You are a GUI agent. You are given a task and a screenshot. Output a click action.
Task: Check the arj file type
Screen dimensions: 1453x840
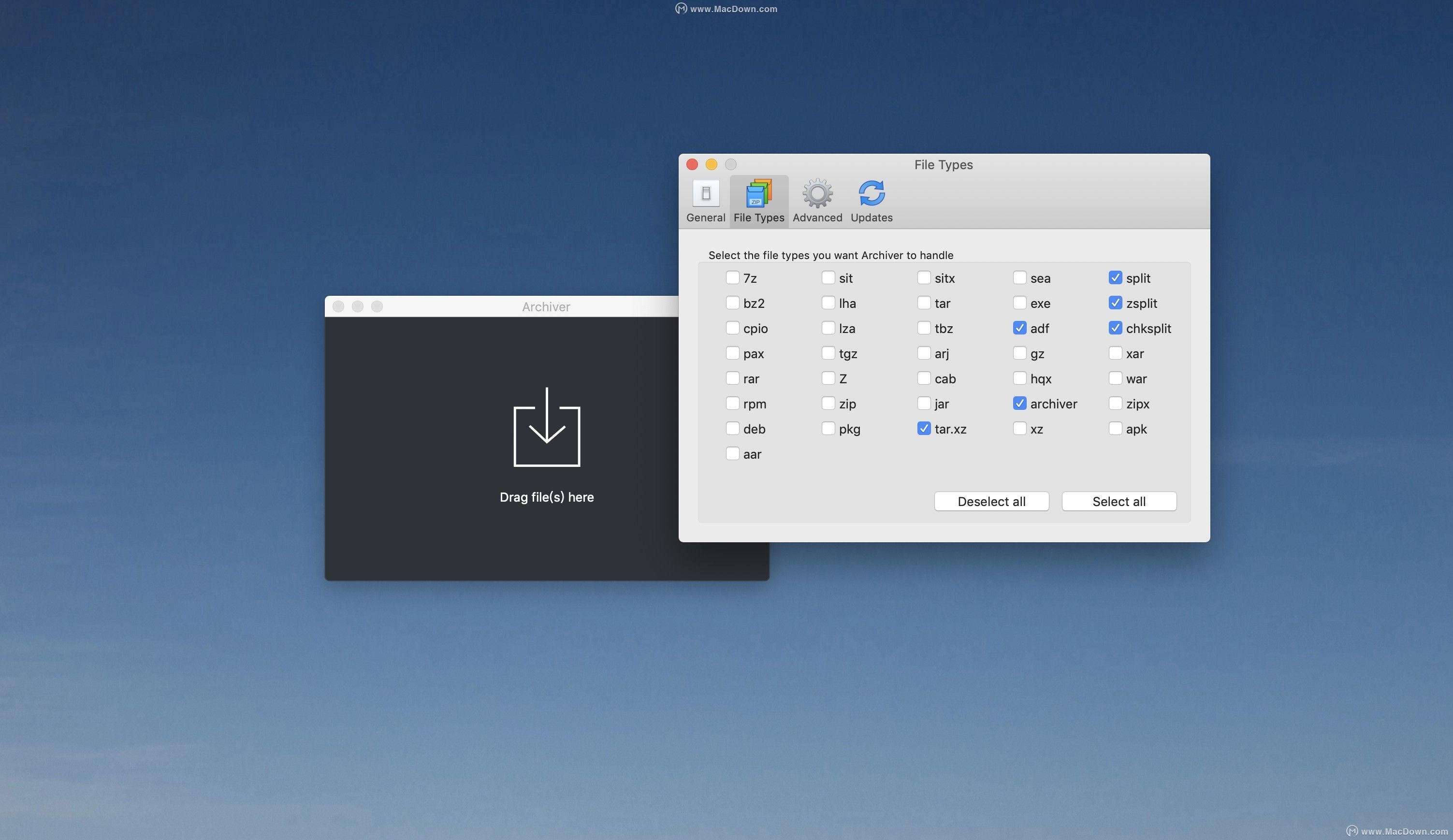point(924,353)
